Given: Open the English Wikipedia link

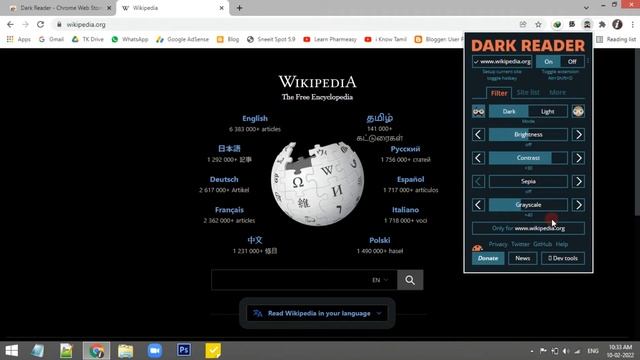Looking at the screenshot, I should click(x=255, y=118).
